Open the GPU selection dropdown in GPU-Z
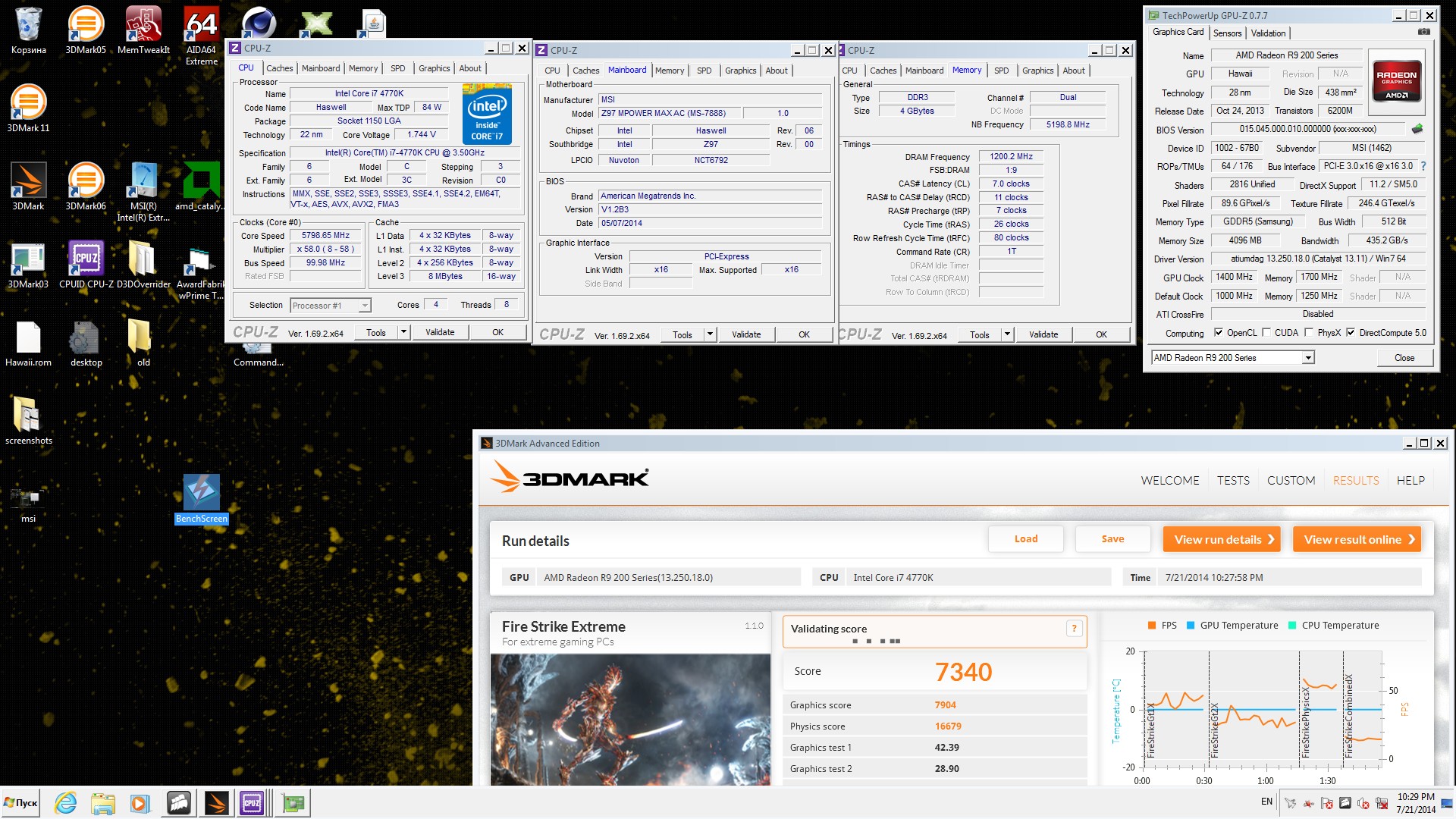 [x=1307, y=358]
